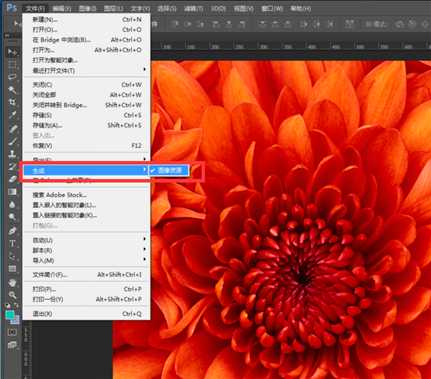This screenshot has height=379, width=431.
Task: Open the 3D(D) menu
Action: pyautogui.click(x=218, y=8)
